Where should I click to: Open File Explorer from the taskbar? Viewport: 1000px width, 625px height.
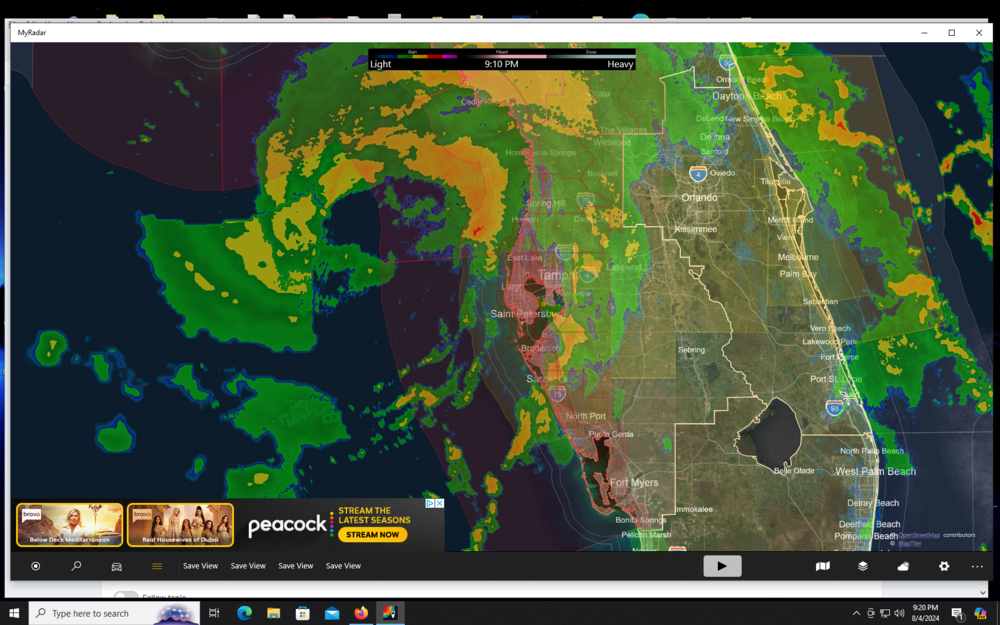coord(274,613)
